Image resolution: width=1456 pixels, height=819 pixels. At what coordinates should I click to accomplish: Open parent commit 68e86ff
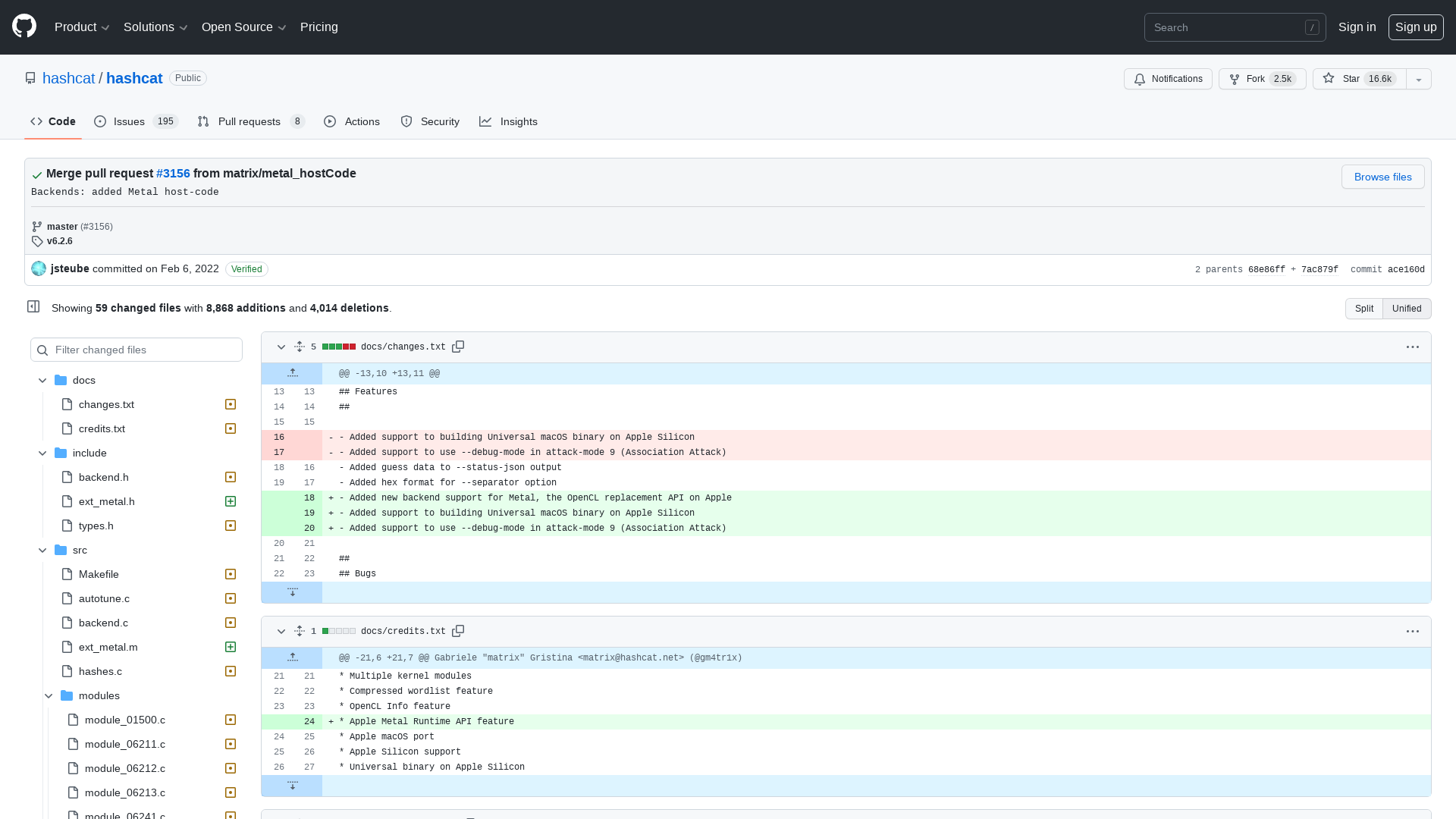[x=1266, y=269]
